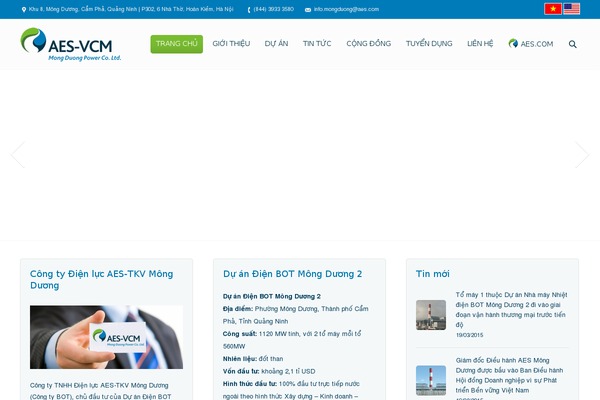Open business card AES-VCM image

point(106,337)
